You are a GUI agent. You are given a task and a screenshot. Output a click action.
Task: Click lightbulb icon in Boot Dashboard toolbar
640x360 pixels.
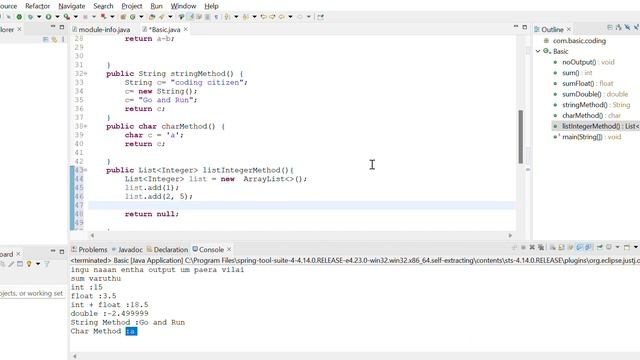pos(29,264)
